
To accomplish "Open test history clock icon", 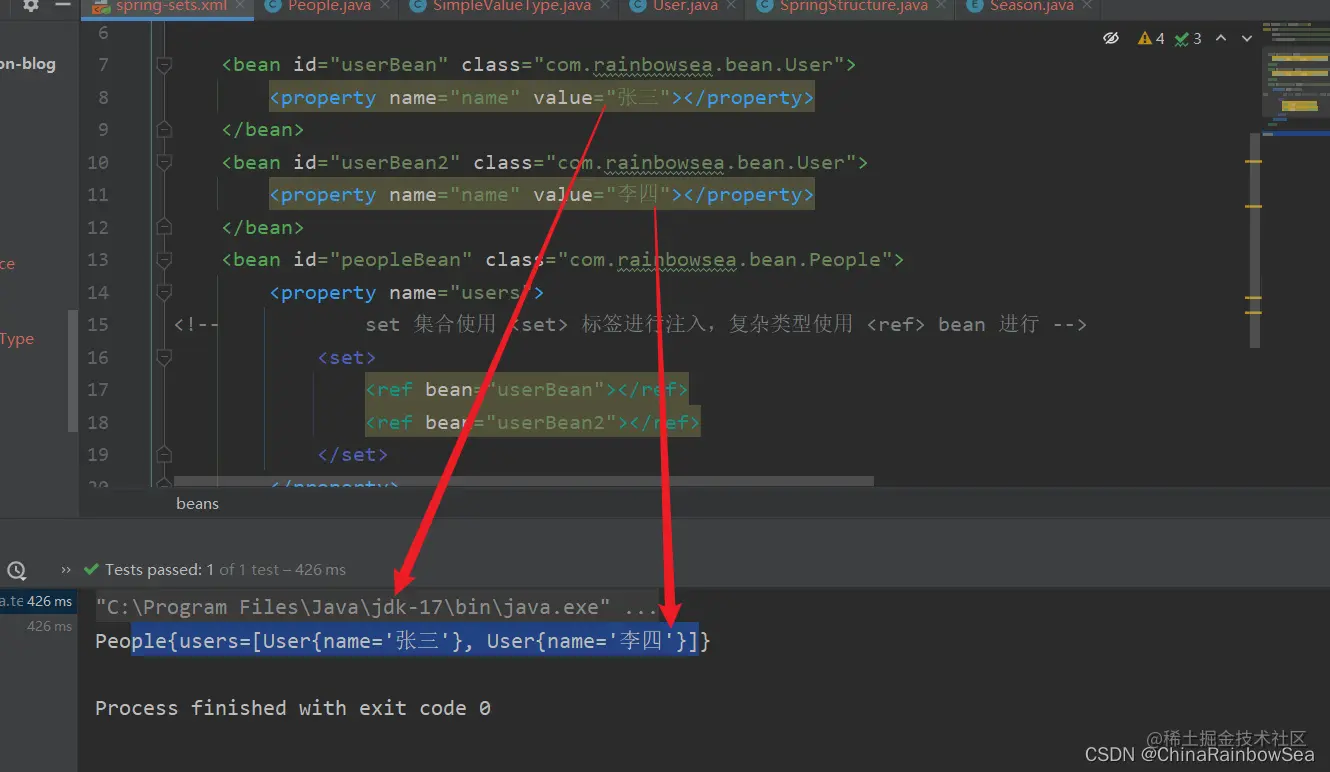I will 16,571.
